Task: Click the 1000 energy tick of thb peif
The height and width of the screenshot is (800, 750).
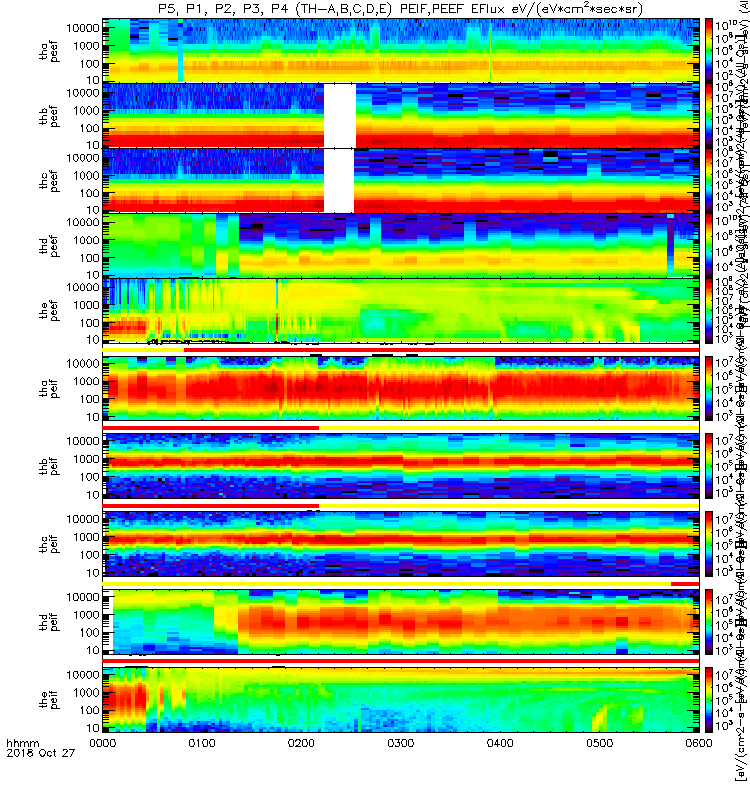Action: tap(86, 459)
